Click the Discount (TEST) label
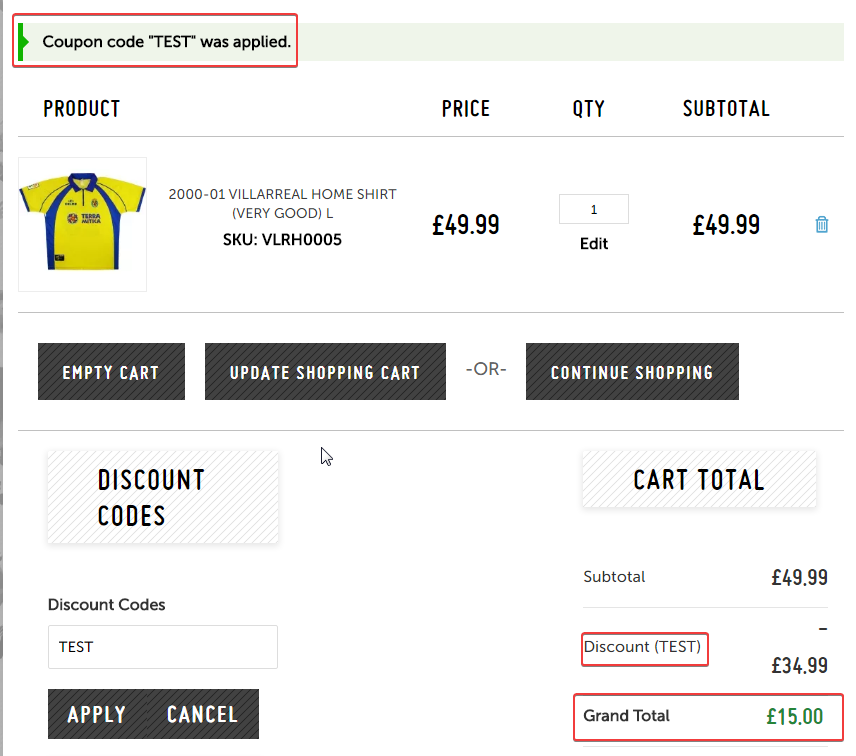Screen dimensions: 856x756 tap(643, 647)
